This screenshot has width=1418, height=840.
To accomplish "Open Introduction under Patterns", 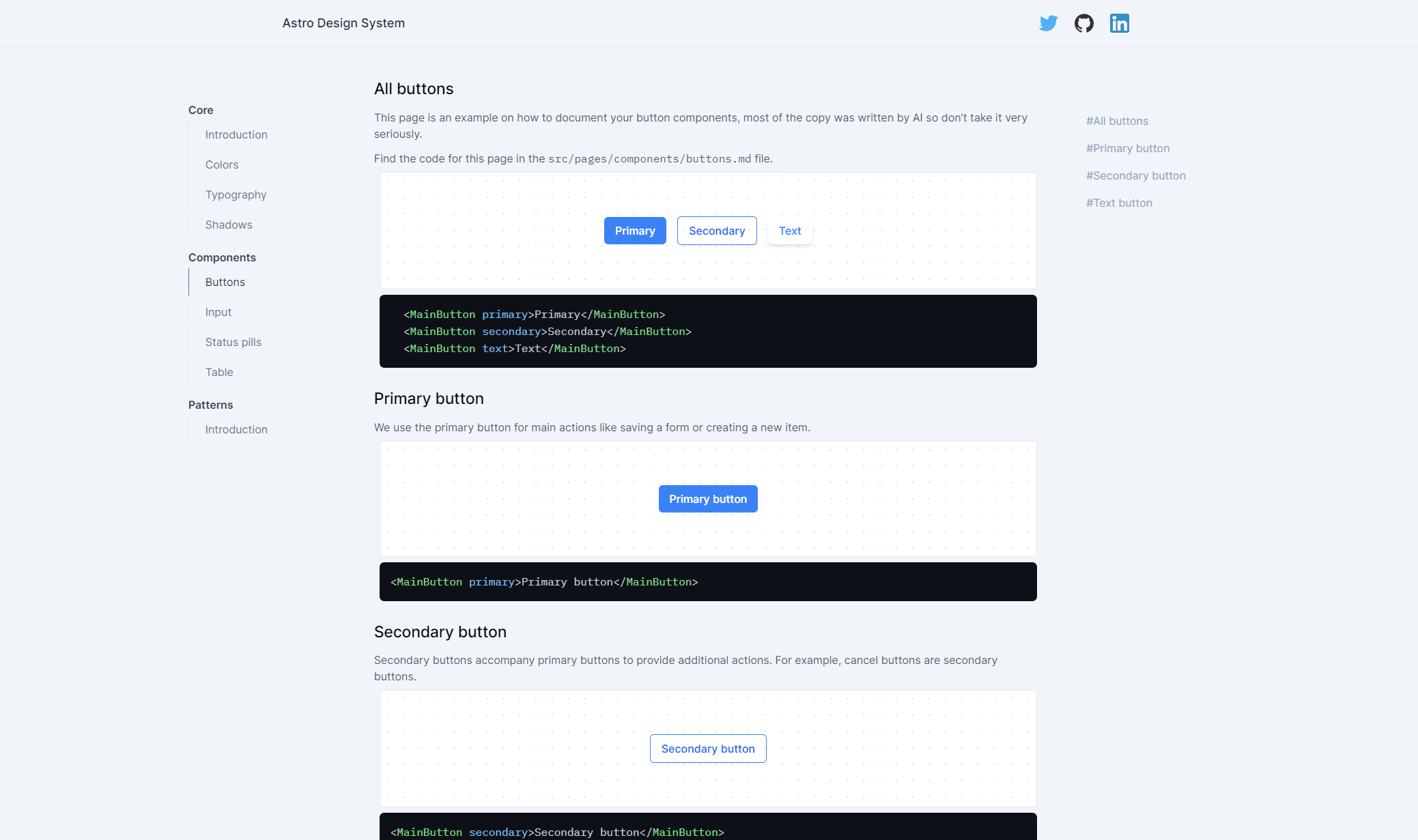I will [x=236, y=429].
